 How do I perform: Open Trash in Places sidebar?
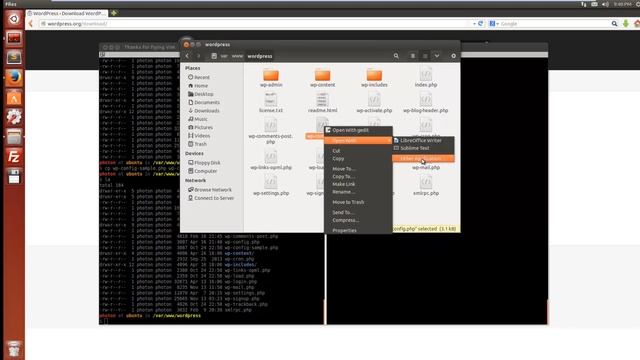(198, 144)
